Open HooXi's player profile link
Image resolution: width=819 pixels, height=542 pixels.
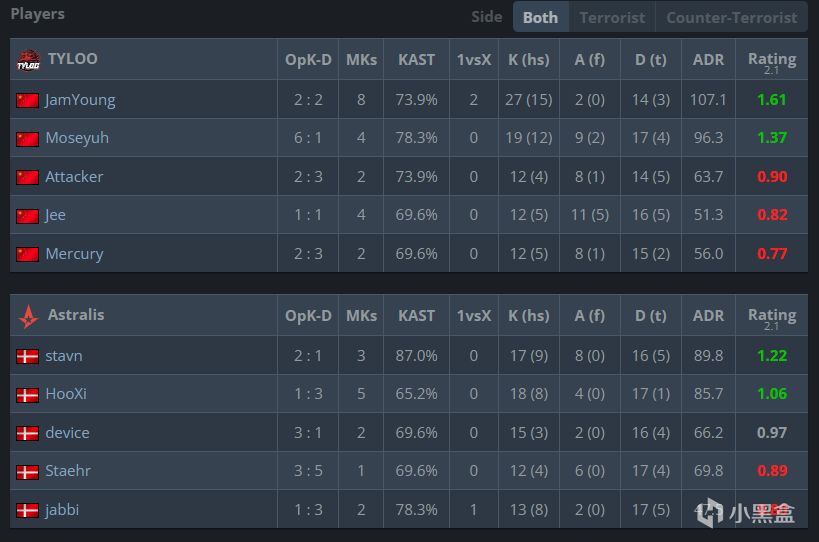(x=66, y=394)
